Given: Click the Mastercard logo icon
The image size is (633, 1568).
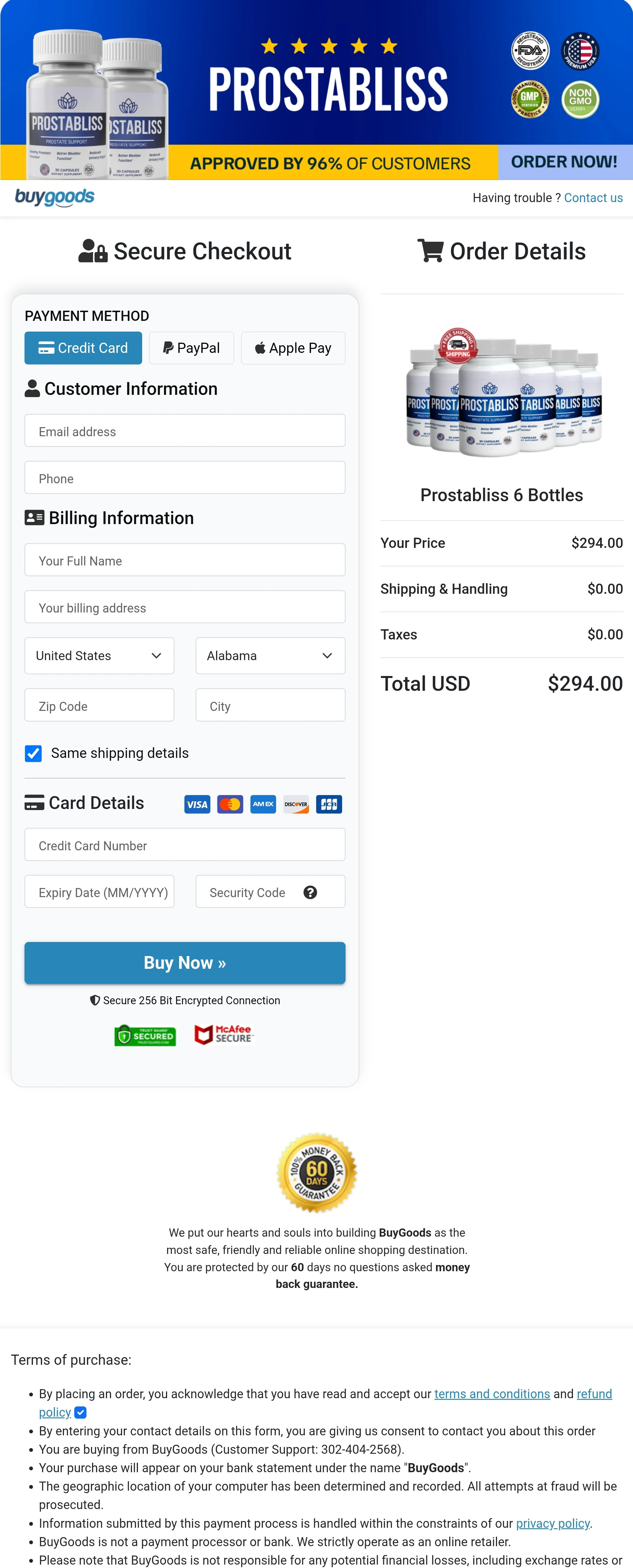Looking at the screenshot, I should [x=230, y=804].
